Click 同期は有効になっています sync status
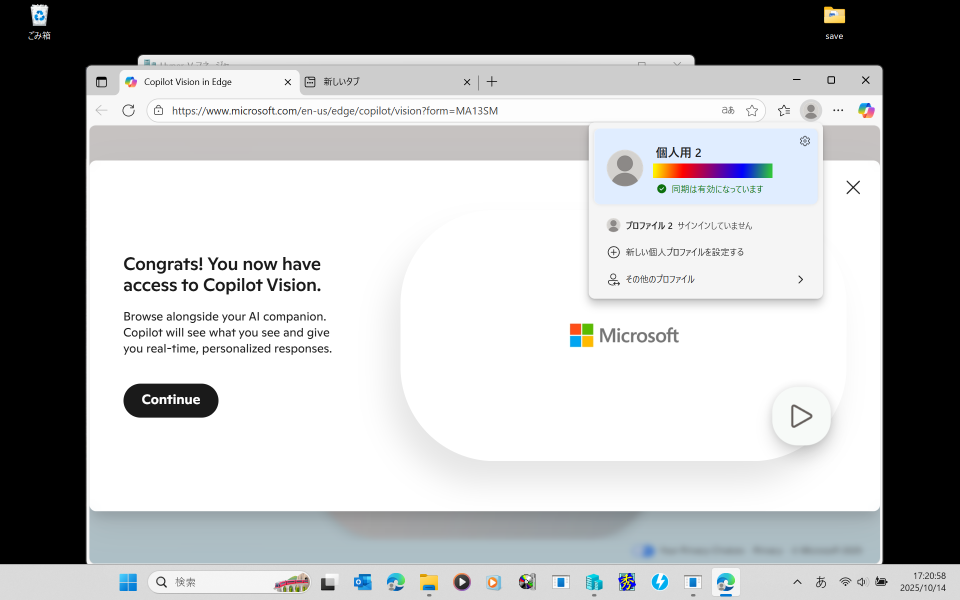Viewport: 960px width, 600px height. 710,189
